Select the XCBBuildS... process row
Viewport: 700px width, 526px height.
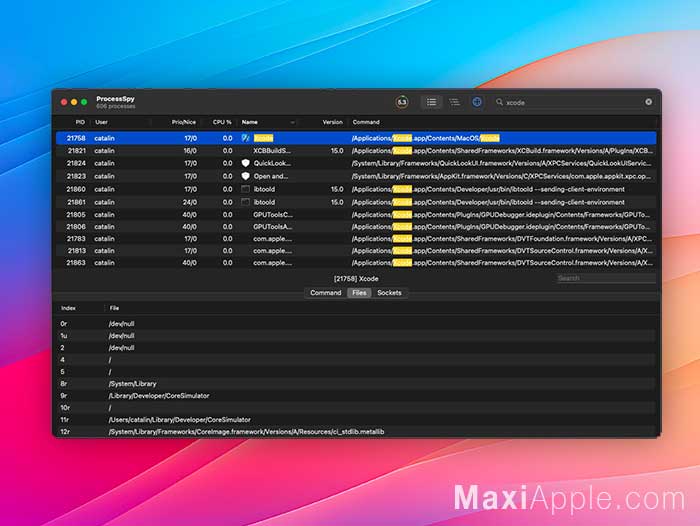356,151
